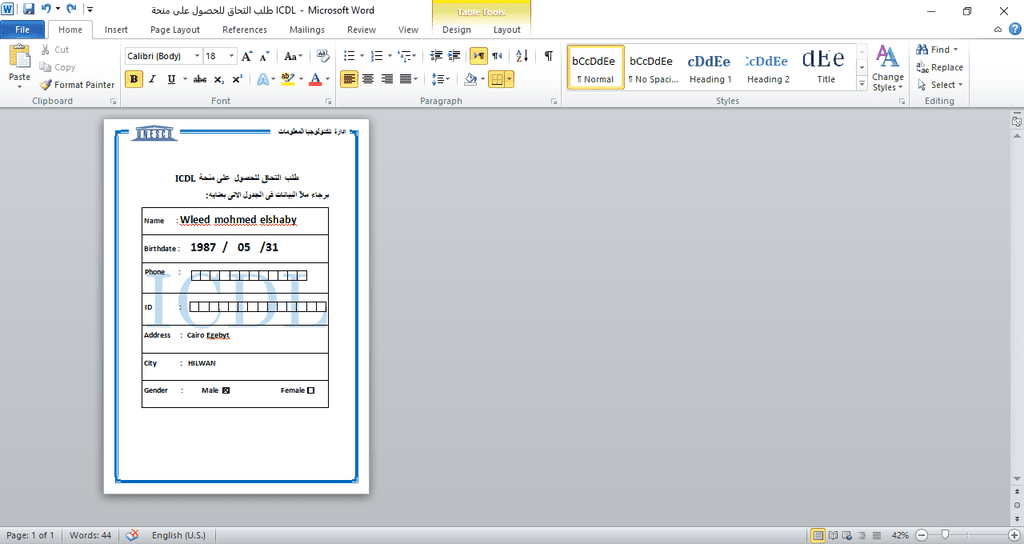
Task: Apply the No Spacing style
Action: (x=652, y=67)
